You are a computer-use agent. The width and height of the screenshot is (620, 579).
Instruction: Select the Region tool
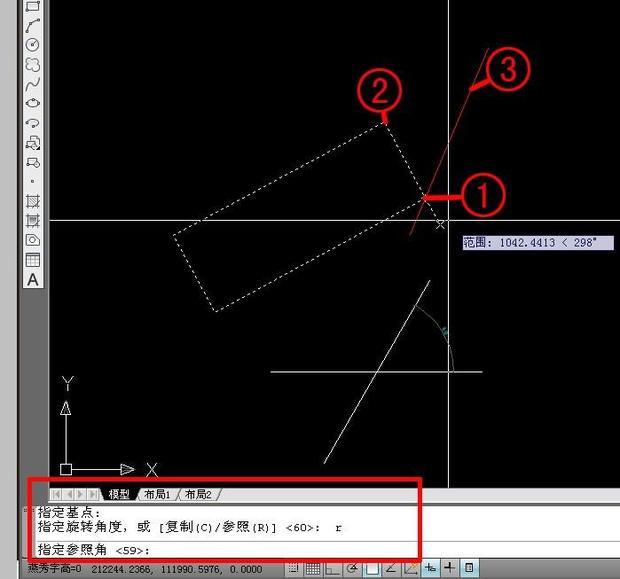(33, 240)
